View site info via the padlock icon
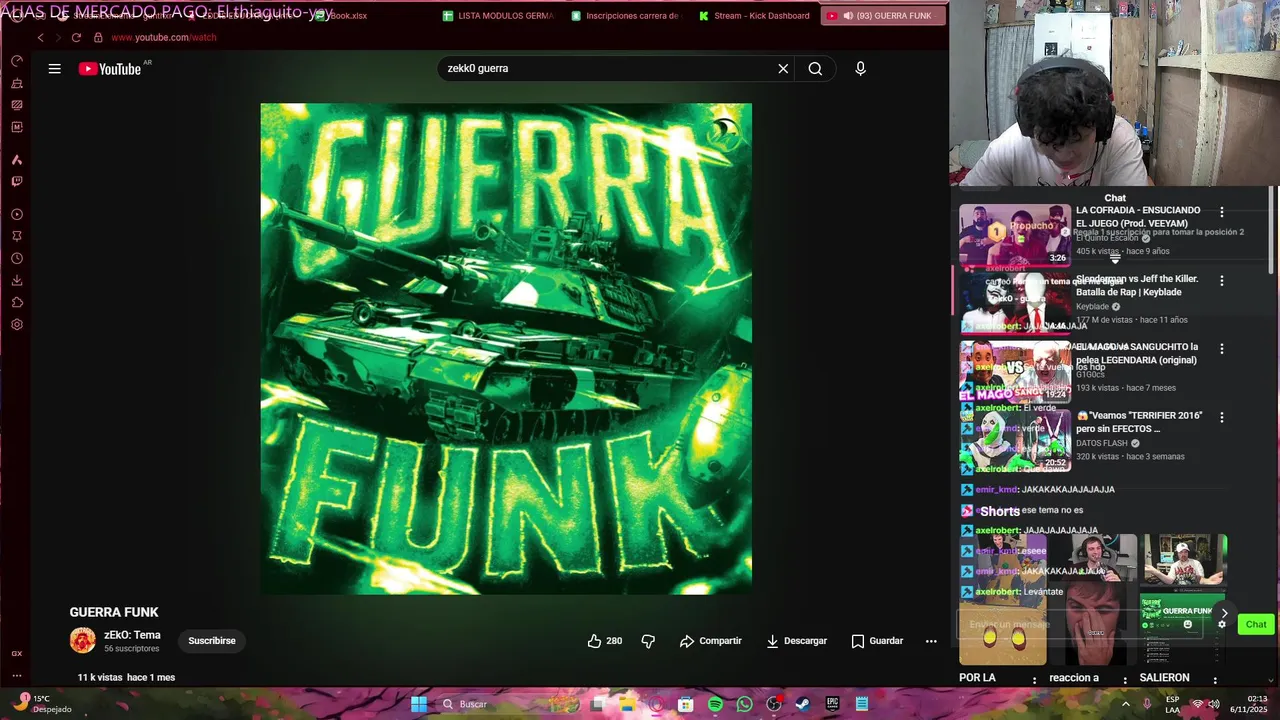This screenshot has height=720, width=1280. (x=97, y=37)
